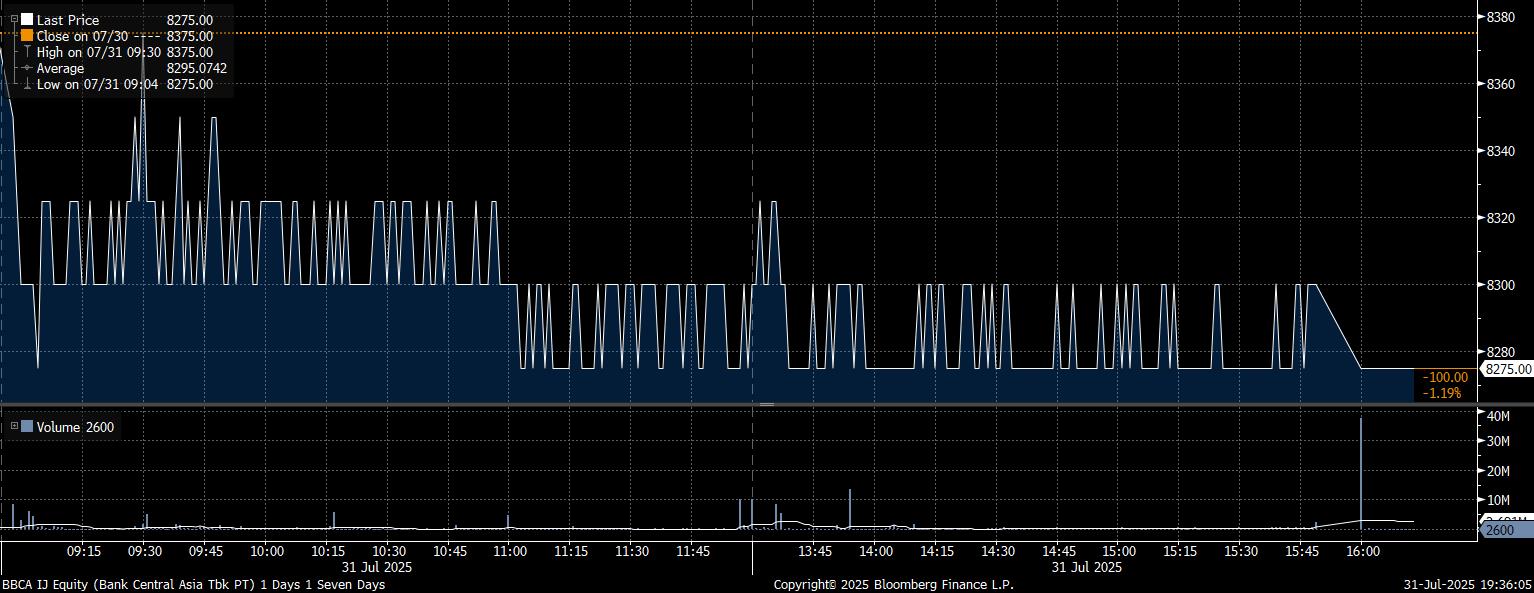Expand the Volume legend box
The height and width of the screenshot is (593, 1534).
click(x=14, y=427)
